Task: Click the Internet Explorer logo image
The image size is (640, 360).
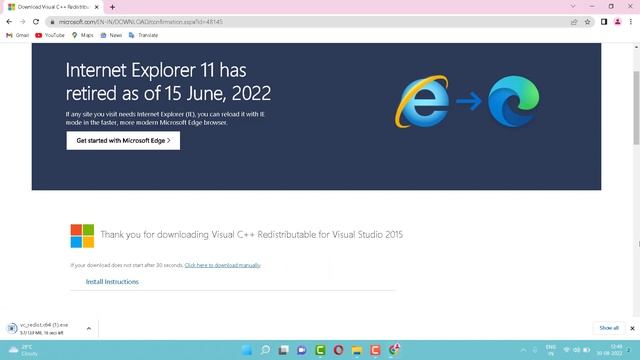Action: [422, 101]
